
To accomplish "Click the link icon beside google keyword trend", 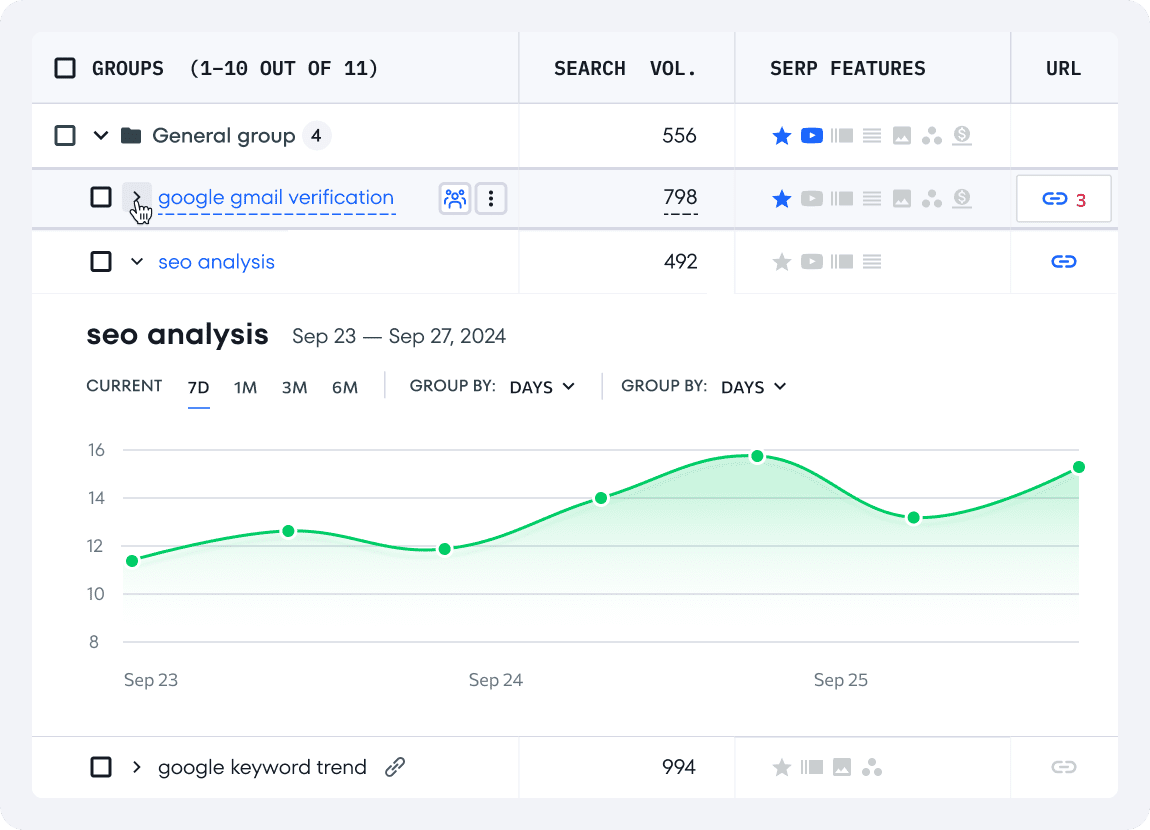I will 395,767.
